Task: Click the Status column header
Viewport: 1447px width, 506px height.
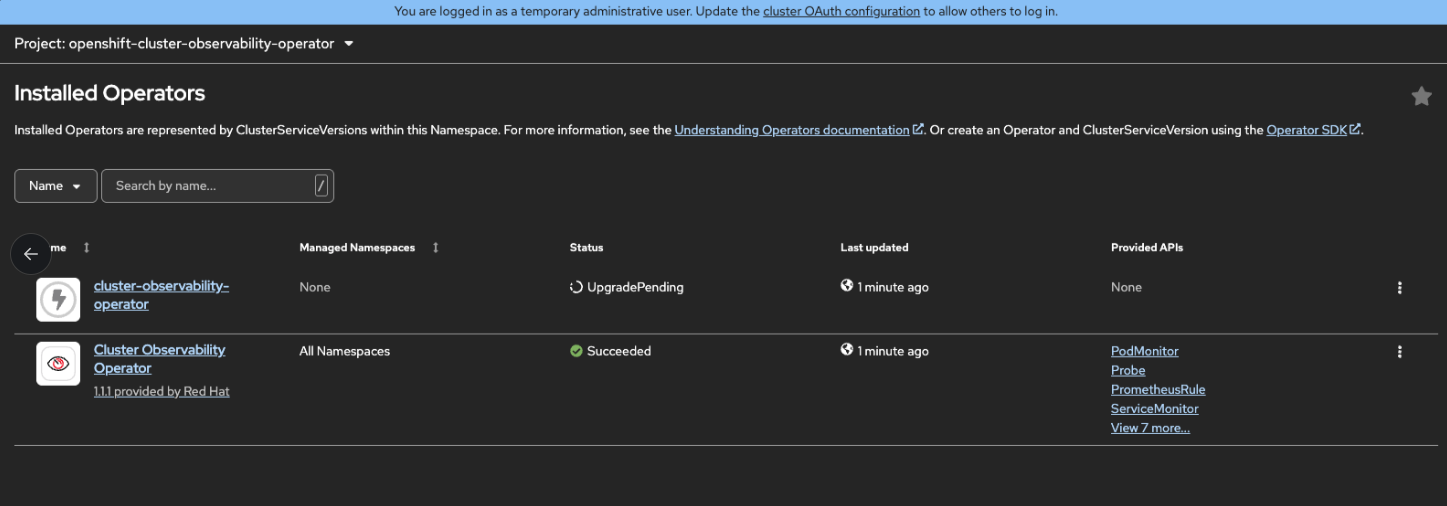Action: click(586, 247)
